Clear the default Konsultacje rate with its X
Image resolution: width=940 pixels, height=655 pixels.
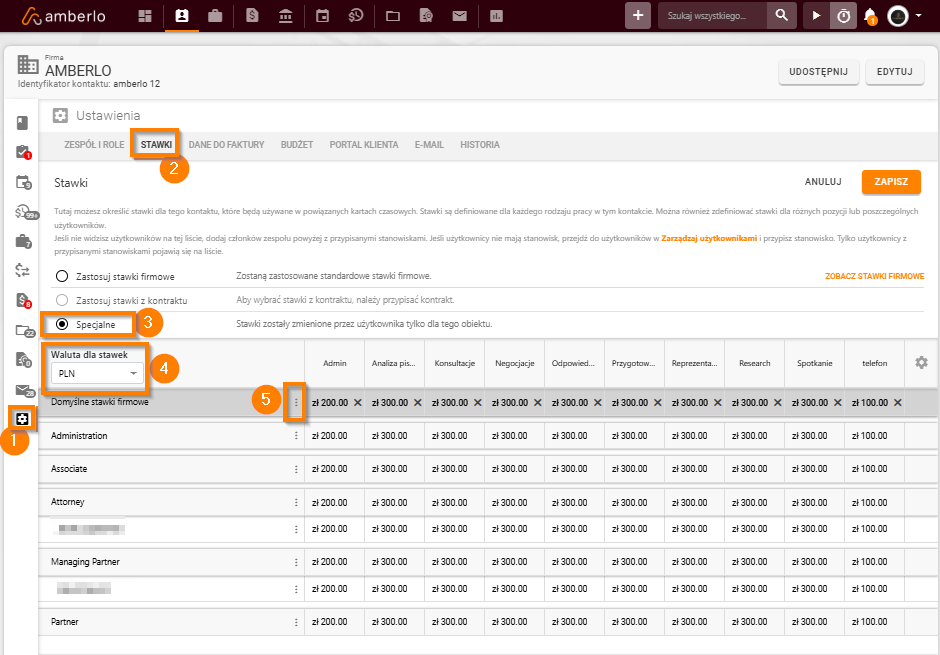(477, 403)
